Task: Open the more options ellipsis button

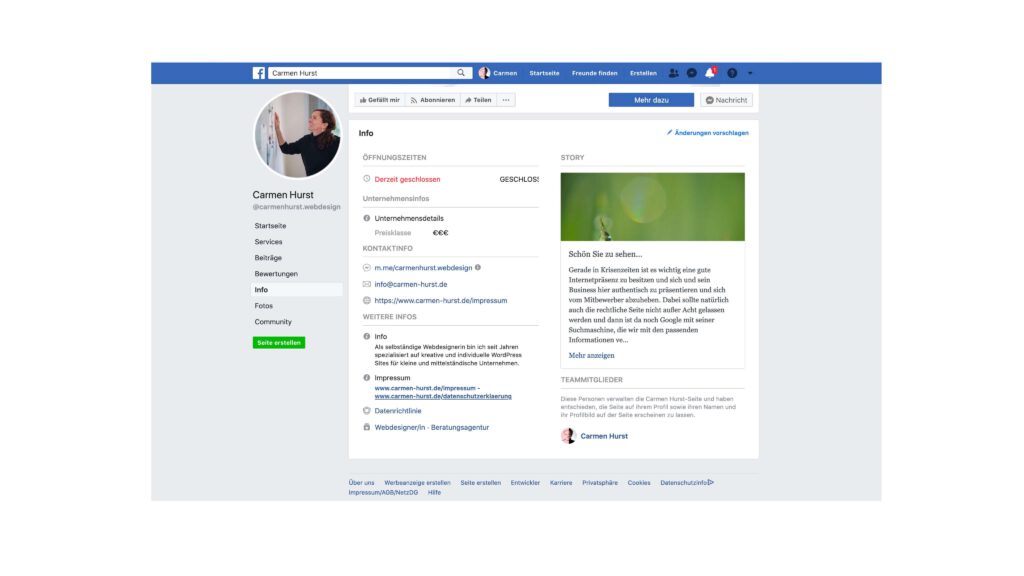Action: (505, 100)
